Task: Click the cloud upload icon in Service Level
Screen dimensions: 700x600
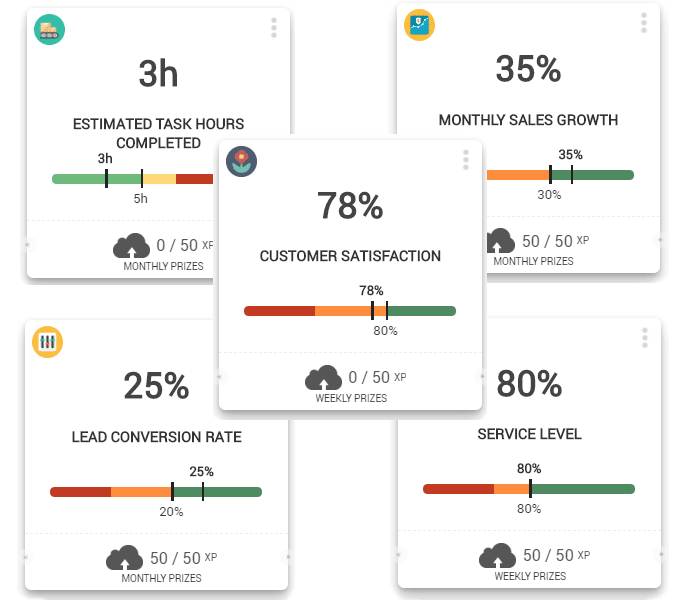Action: coord(497,556)
